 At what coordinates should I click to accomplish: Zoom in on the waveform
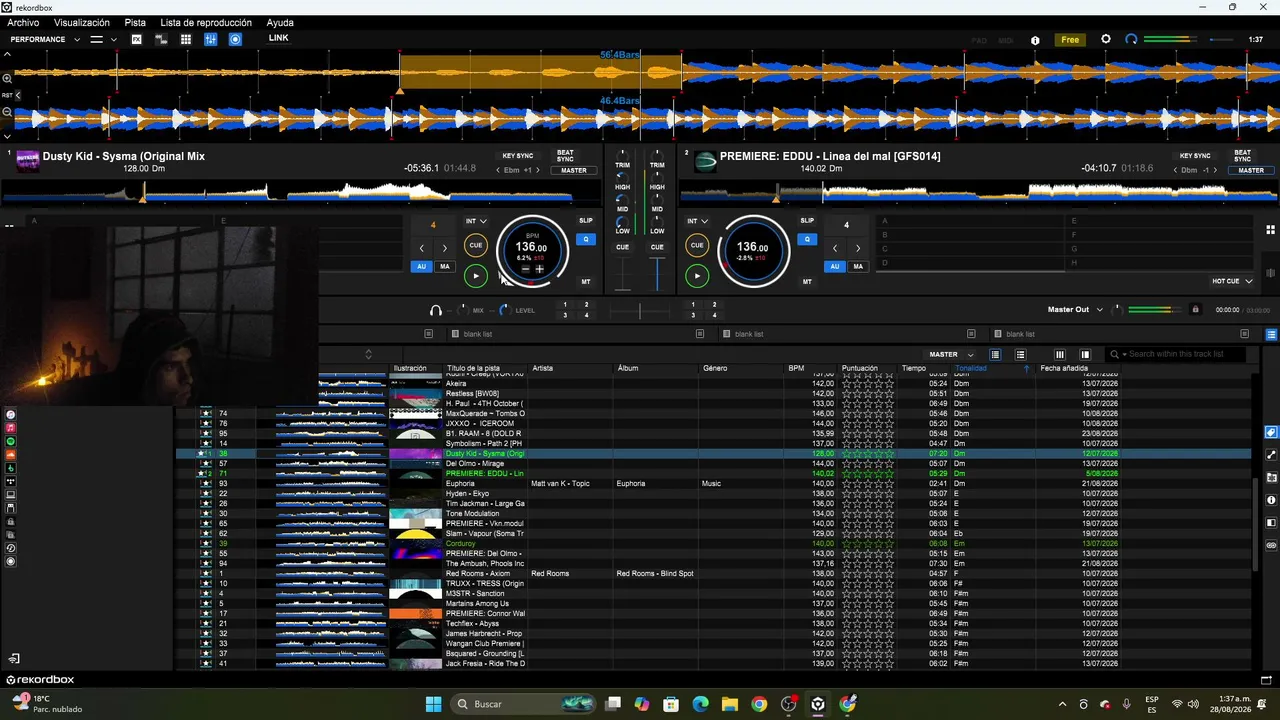click(x=7, y=78)
